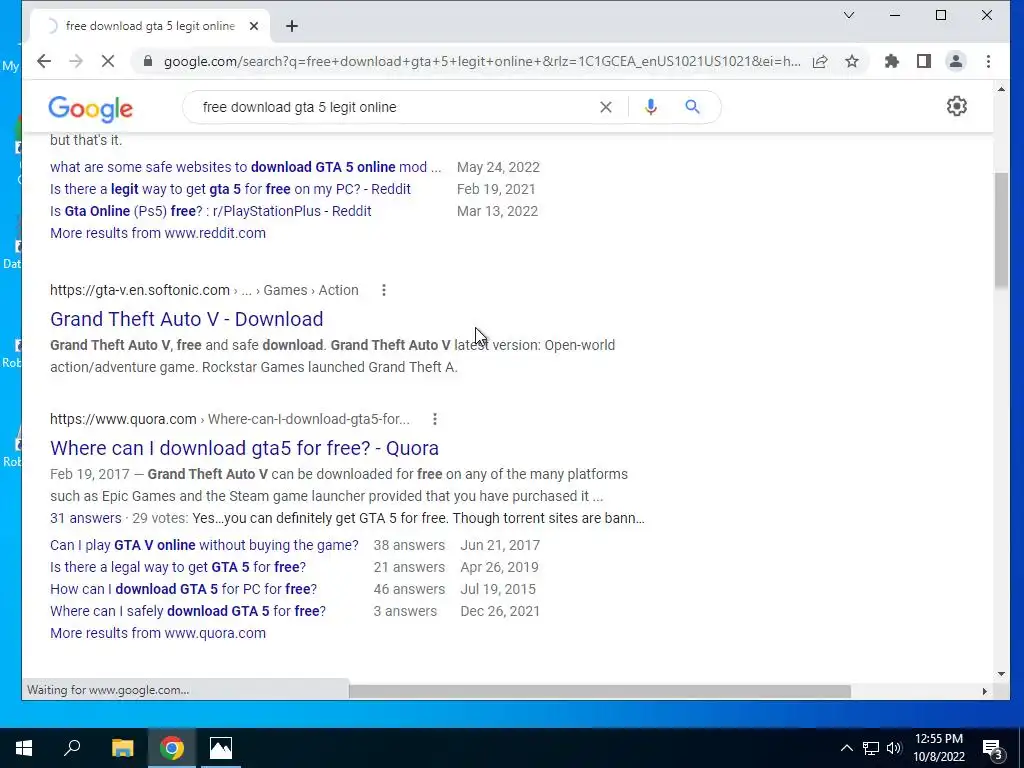
Task: Open Windows taskbar search
Action: click(72, 748)
